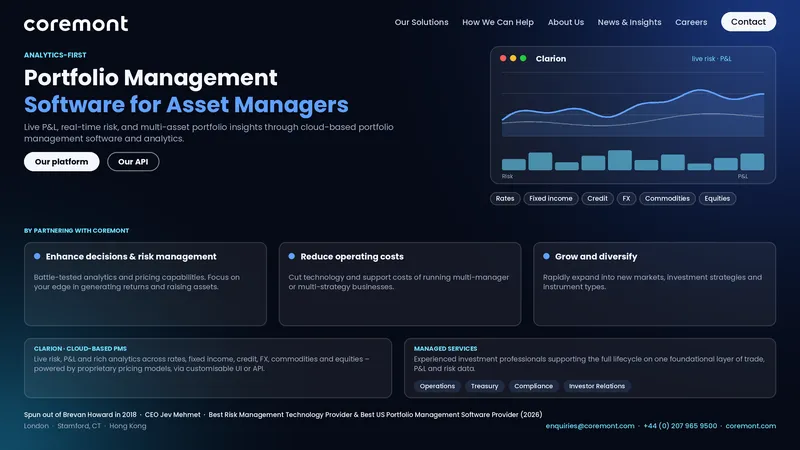The image size is (800, 450).
Task: Open the Reduce operating costs card
Action: 400,284
